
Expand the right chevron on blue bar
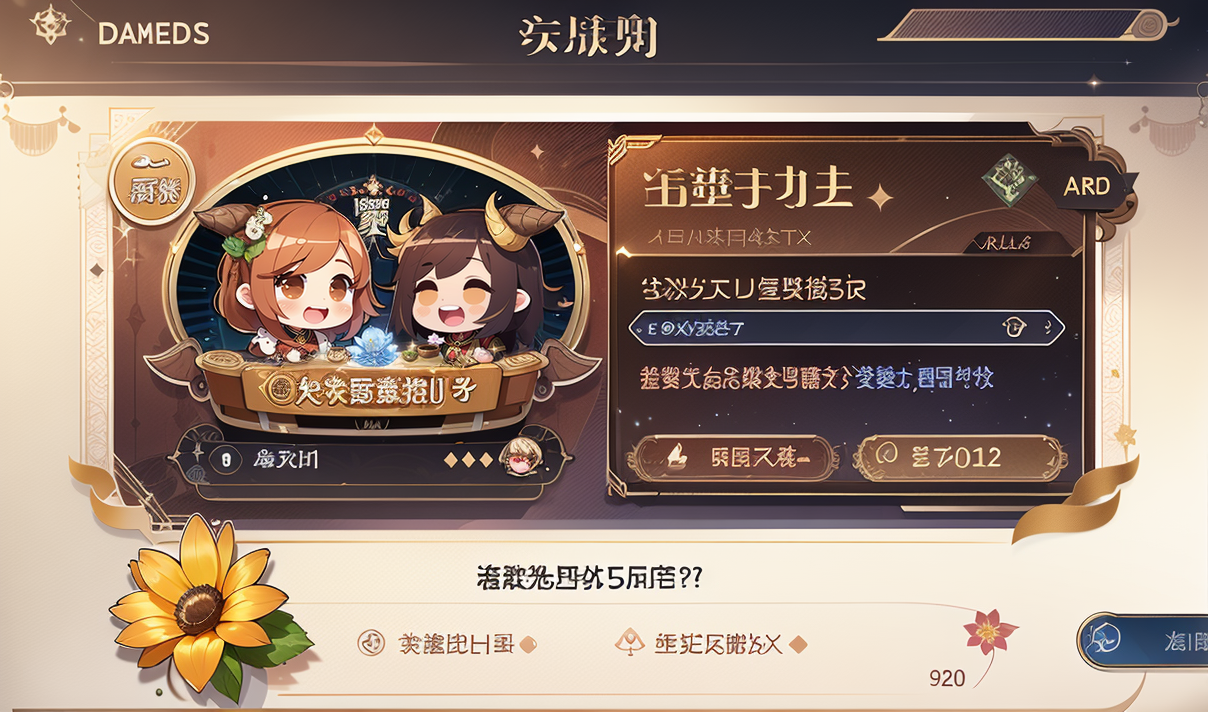[1050, 327]
